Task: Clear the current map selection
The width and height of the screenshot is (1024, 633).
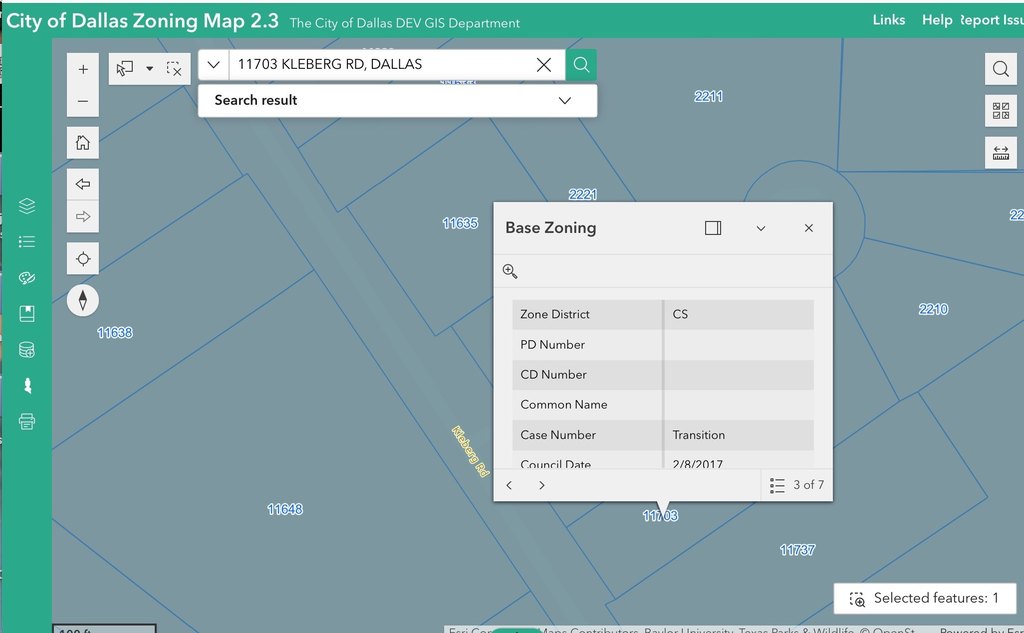Action: (x=174, y=69)
